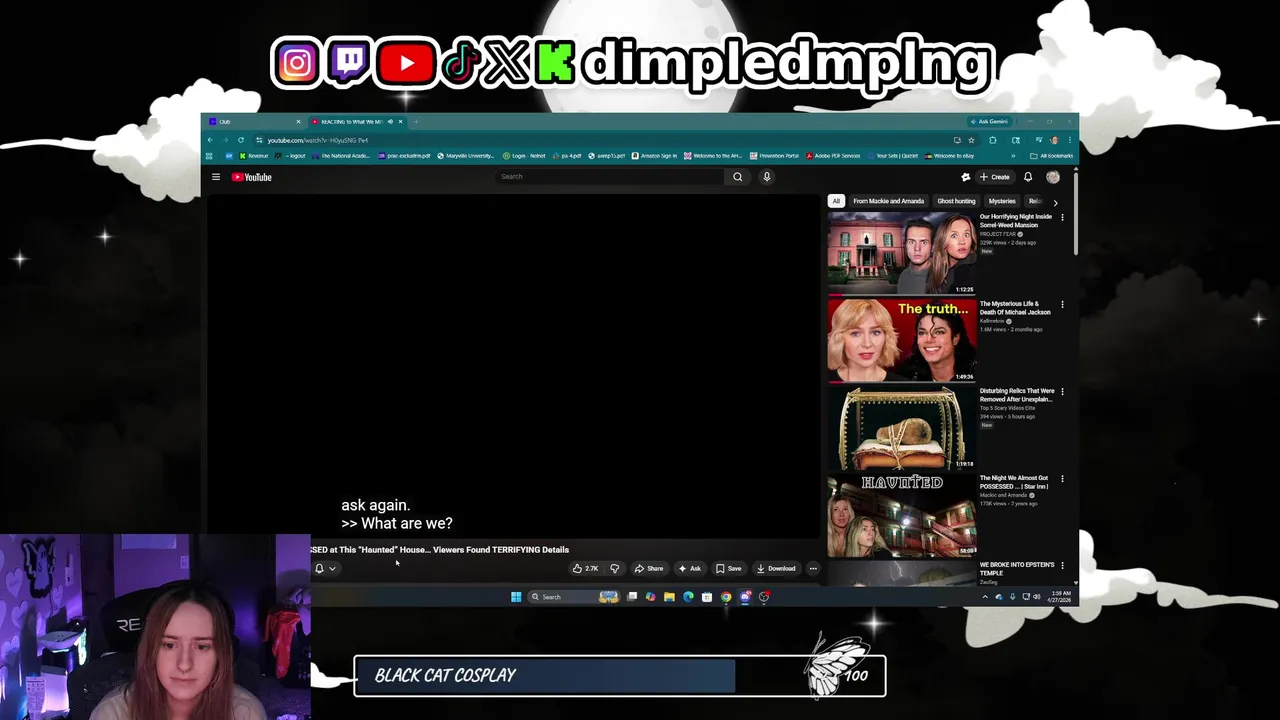The width and height of the screenshot is (1280, 720).
Task: Open the account avatar menu
Action: pyautogui.click(x=1053, y=177)
